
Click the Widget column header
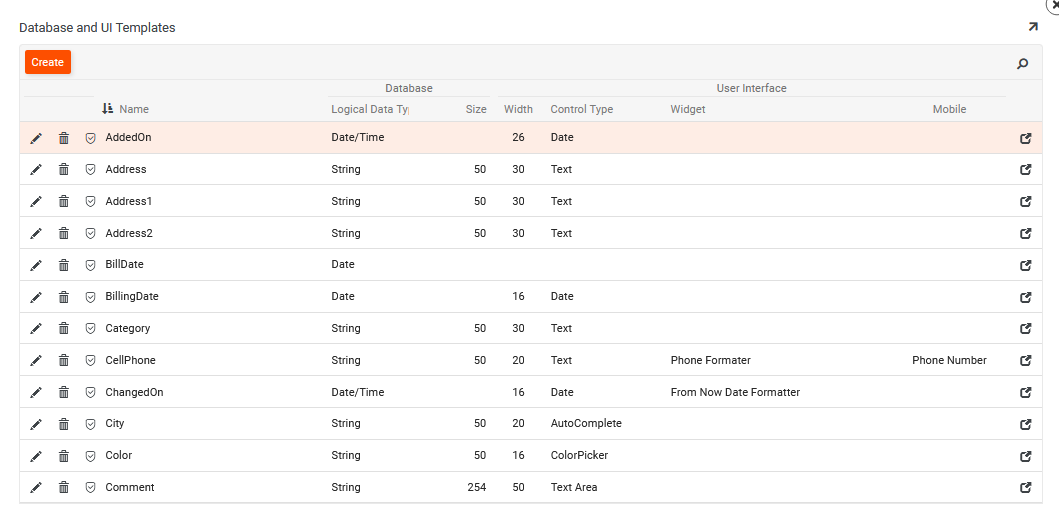[687, 109]
